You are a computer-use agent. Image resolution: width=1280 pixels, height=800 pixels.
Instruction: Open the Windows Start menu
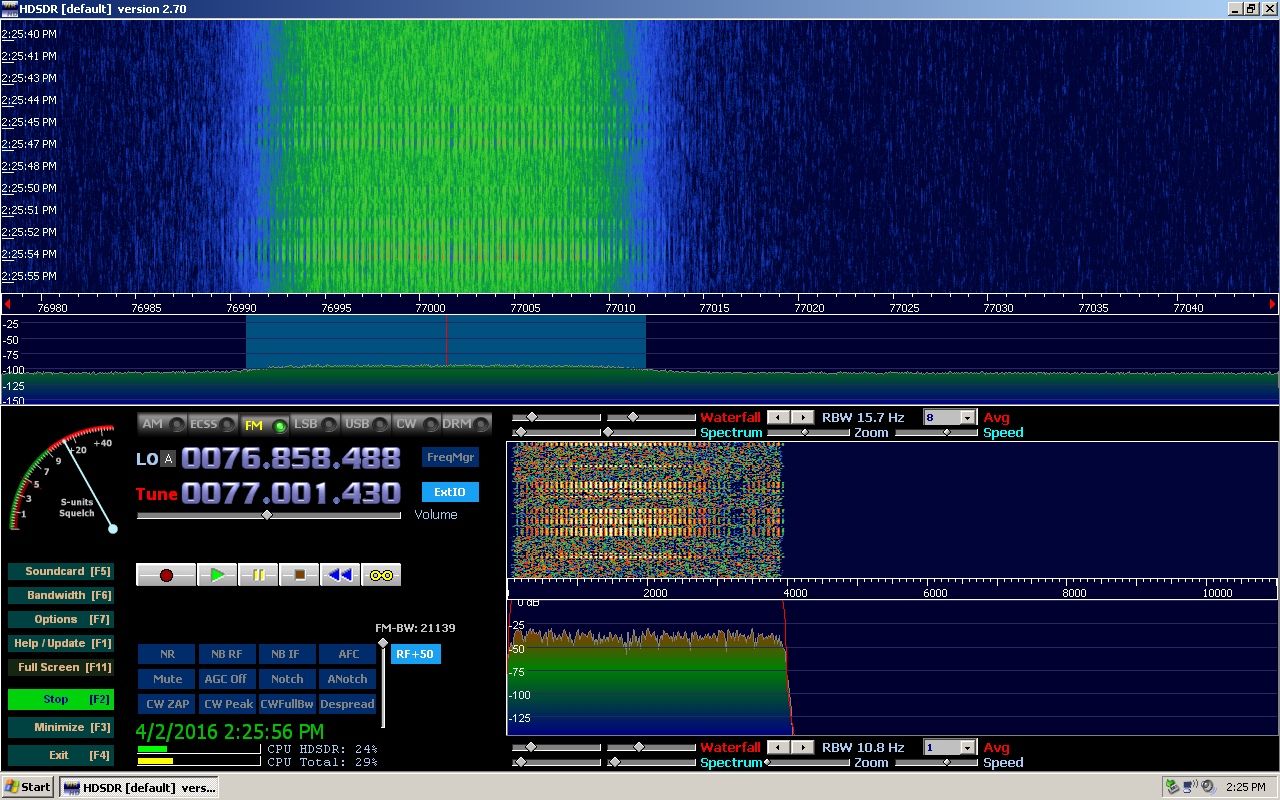coord(28,787)
